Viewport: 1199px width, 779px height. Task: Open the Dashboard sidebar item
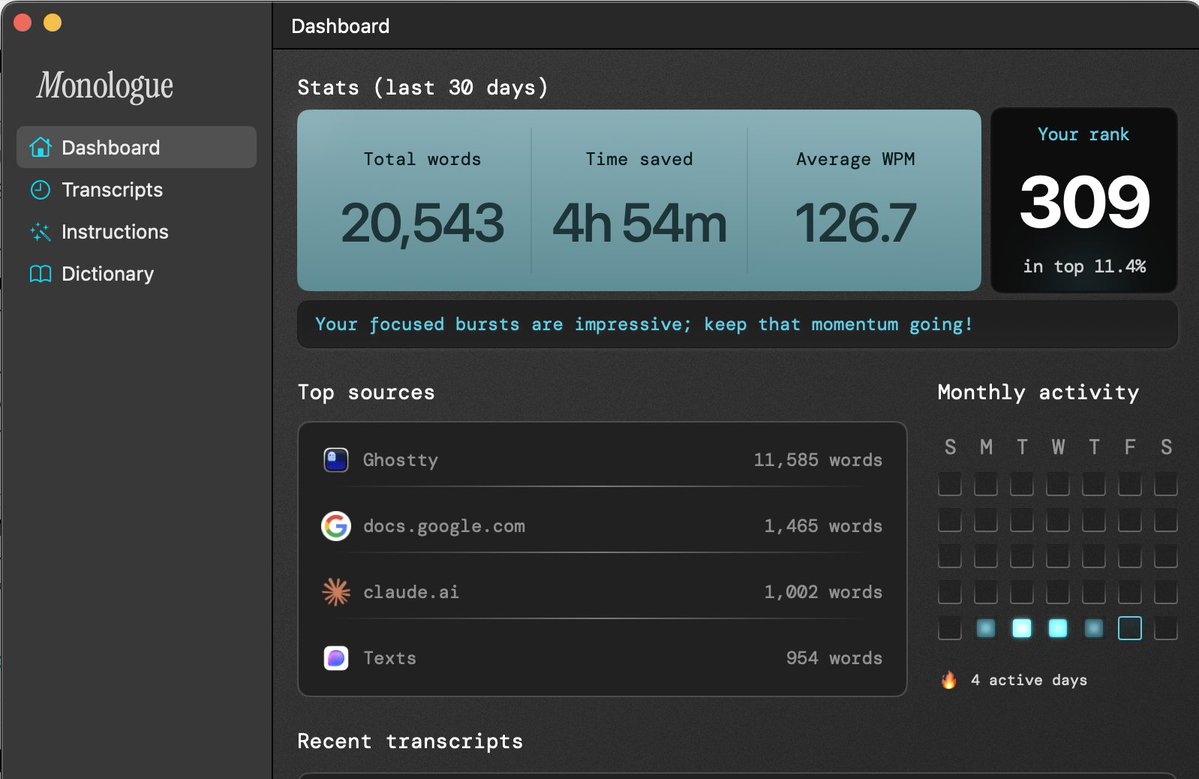136,147
